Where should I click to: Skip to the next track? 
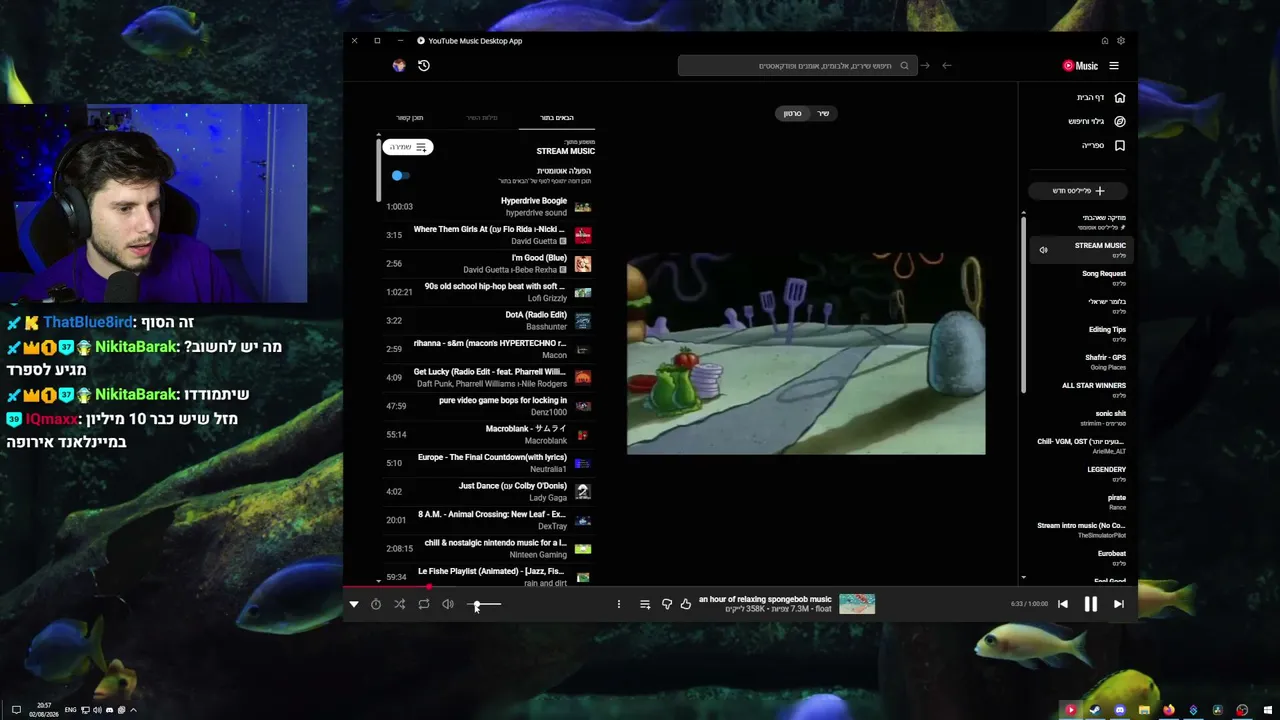point(1118,604)
